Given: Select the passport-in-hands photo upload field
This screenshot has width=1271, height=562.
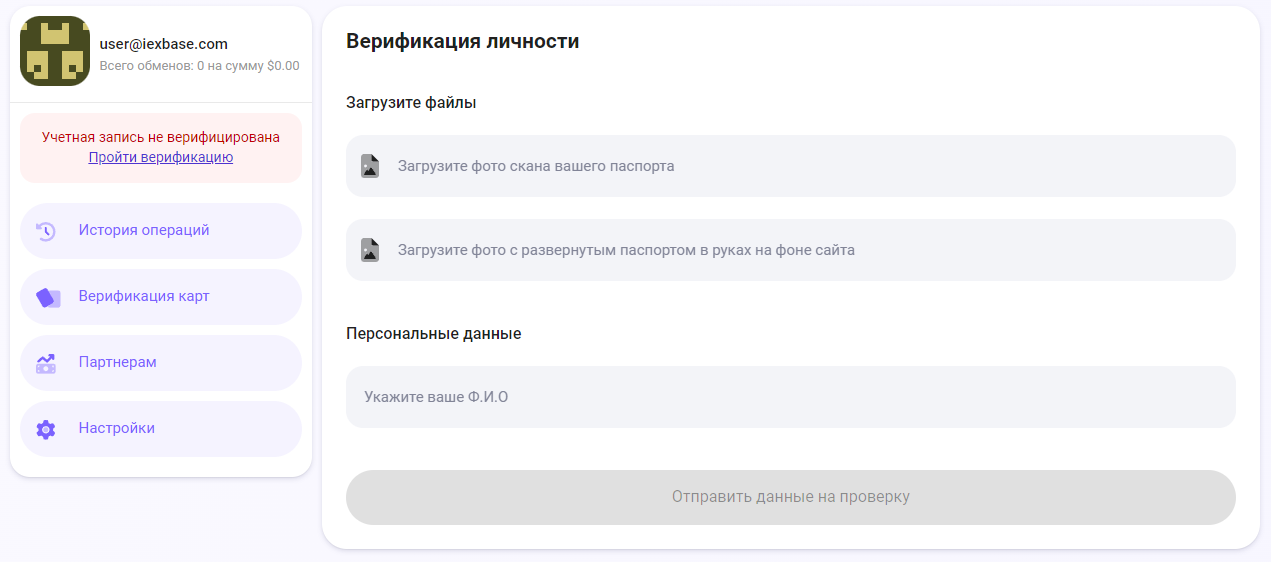Looking at the screenshot, I should [x=790, y=250].
